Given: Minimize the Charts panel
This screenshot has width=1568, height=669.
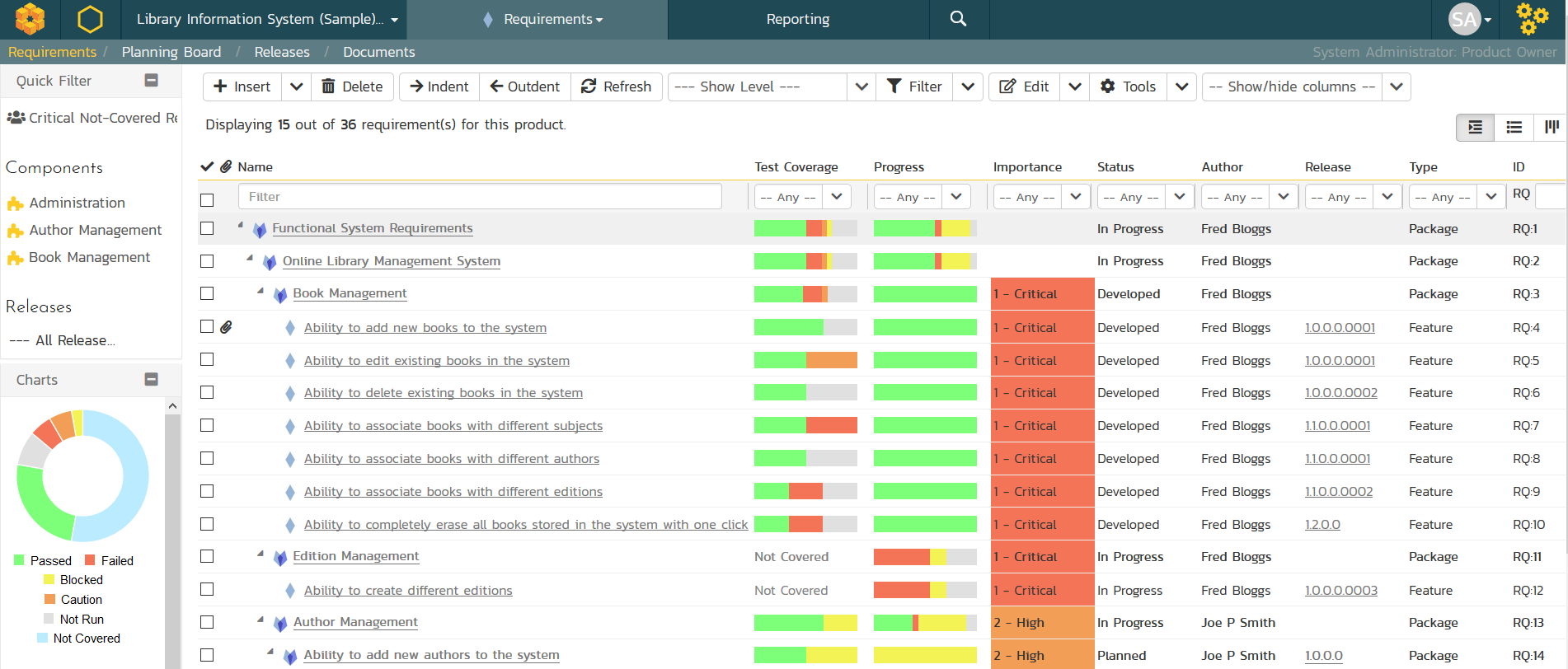Looking at the screenshot, I should tap(151, 380).
